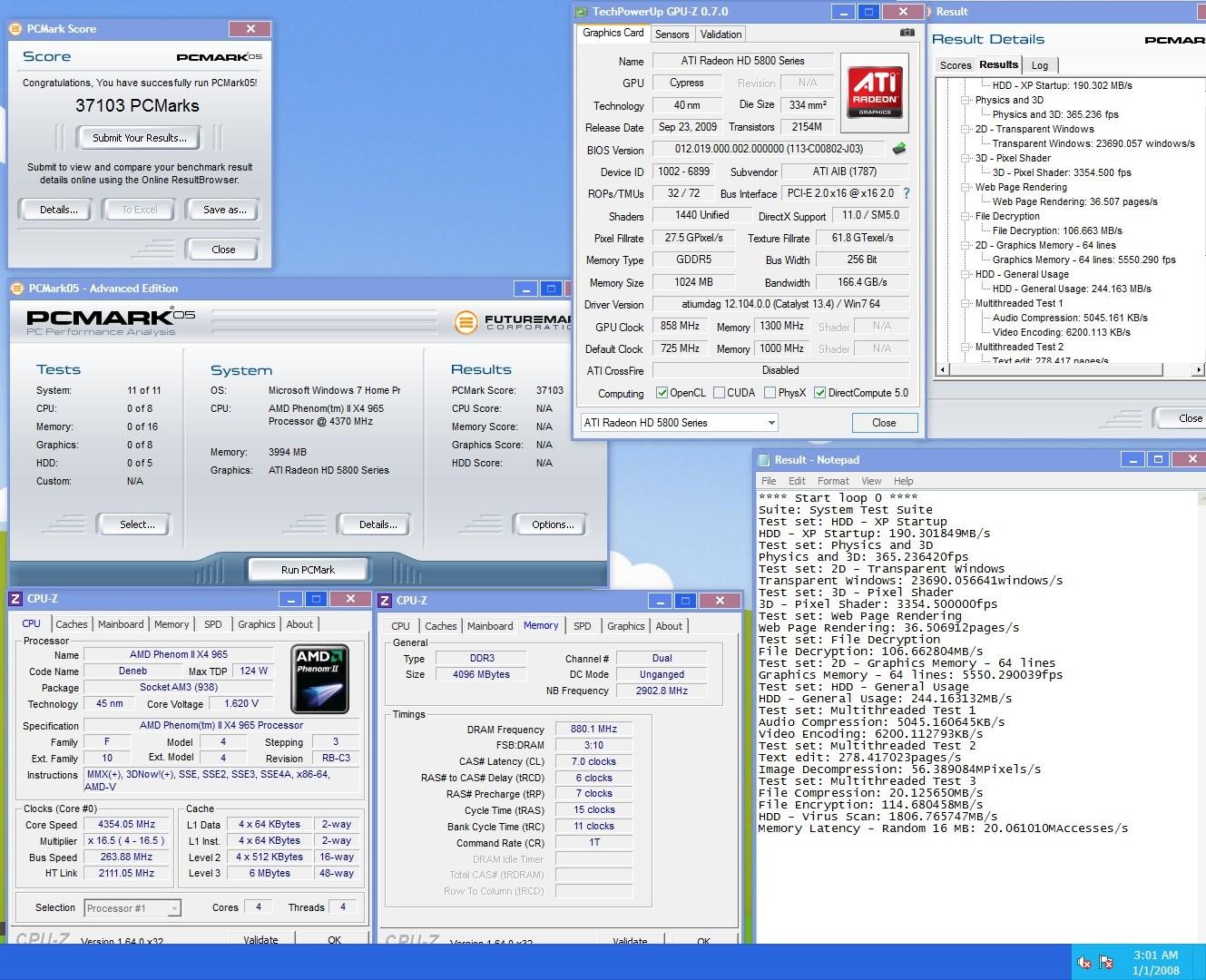Open the ATI Radeon HD 5800 Series card dropdown
The height and width of the screenshot is (980, 1206).
(680, 423)
